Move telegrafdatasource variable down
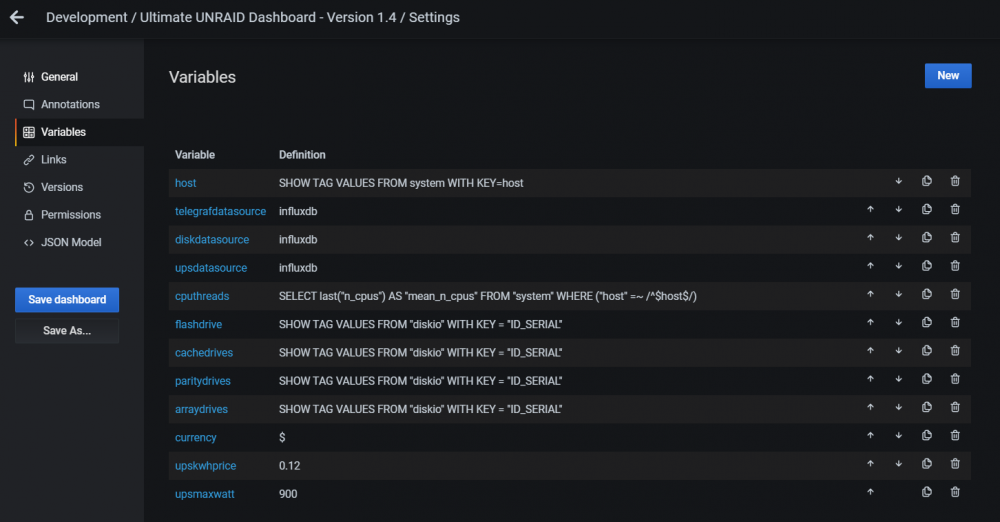 899,209
